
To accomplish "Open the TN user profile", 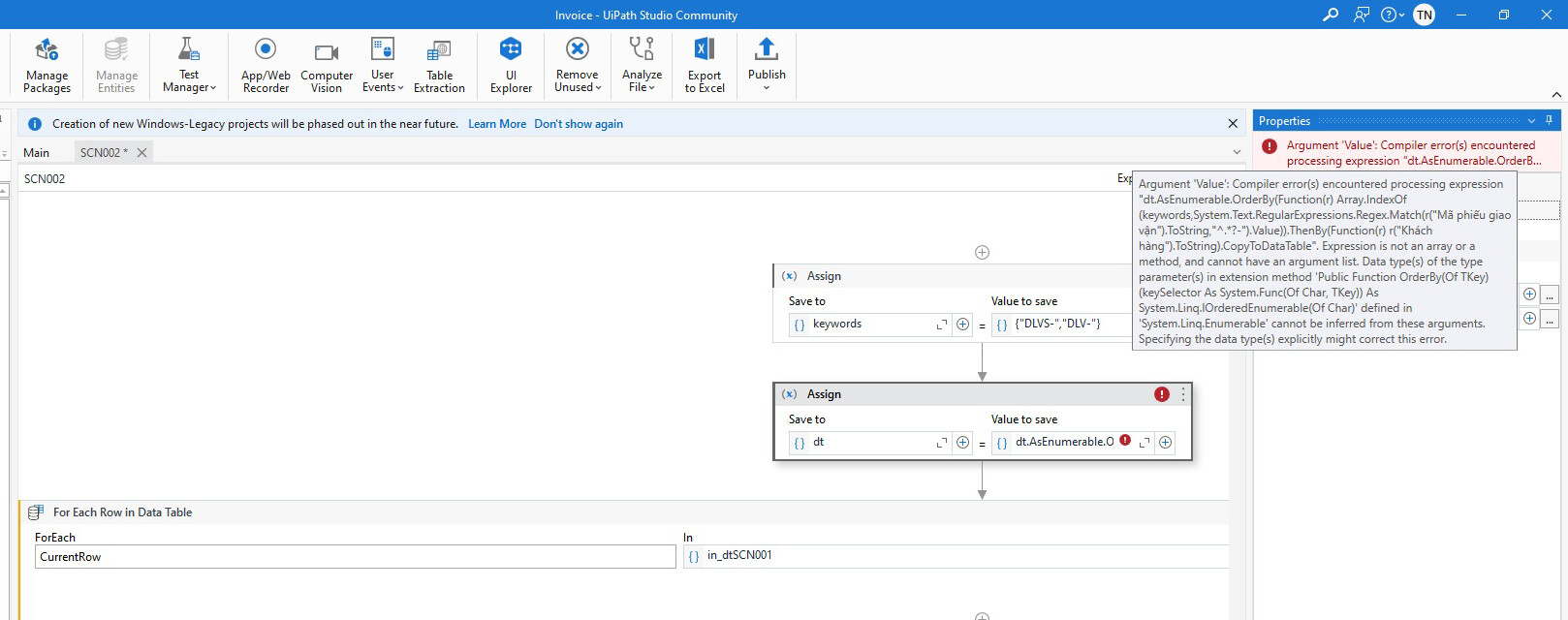I will (x=1424, y=15).
